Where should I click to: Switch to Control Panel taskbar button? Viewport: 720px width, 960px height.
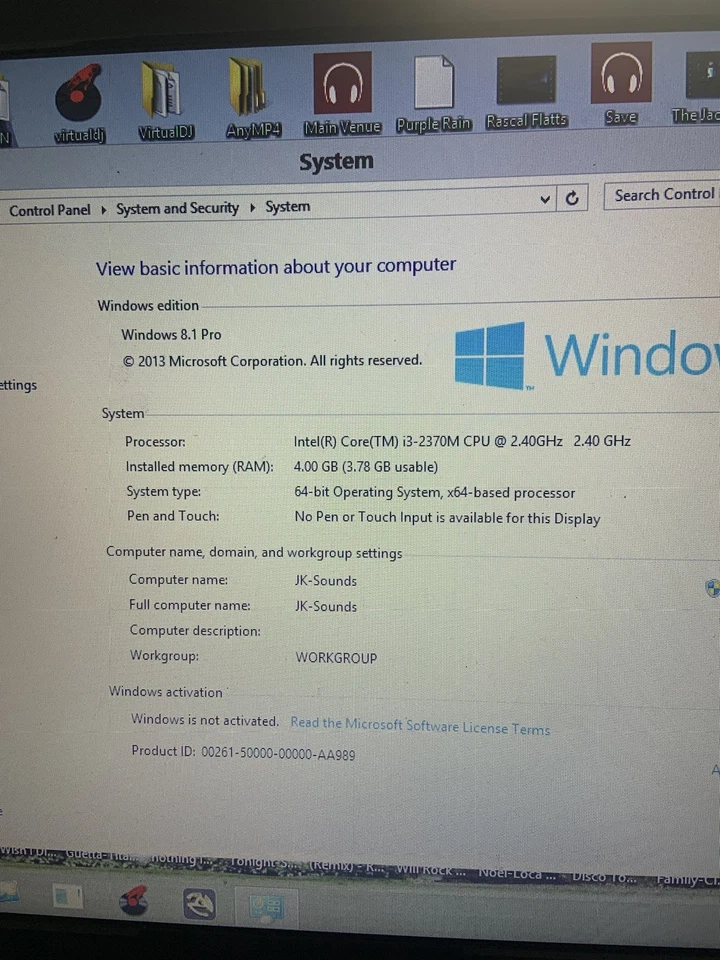267,907
